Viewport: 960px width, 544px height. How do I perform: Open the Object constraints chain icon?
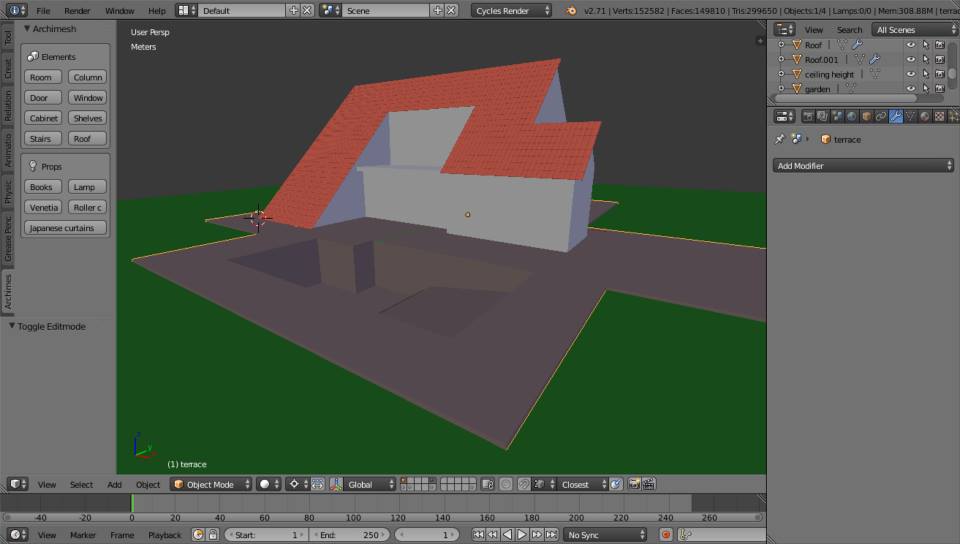(x=880, y=116)
